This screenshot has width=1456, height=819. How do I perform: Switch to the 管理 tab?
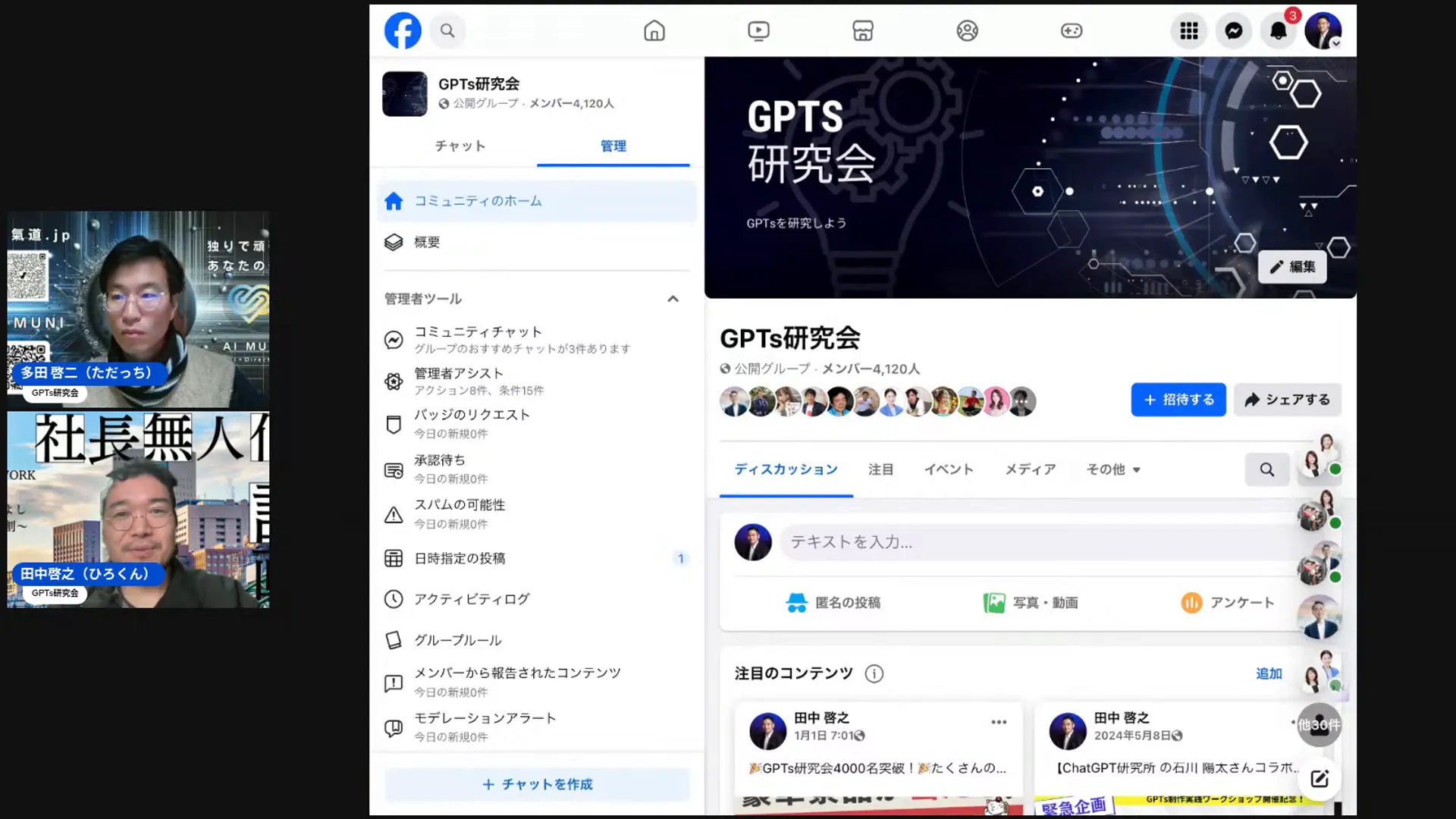[613, 146]
